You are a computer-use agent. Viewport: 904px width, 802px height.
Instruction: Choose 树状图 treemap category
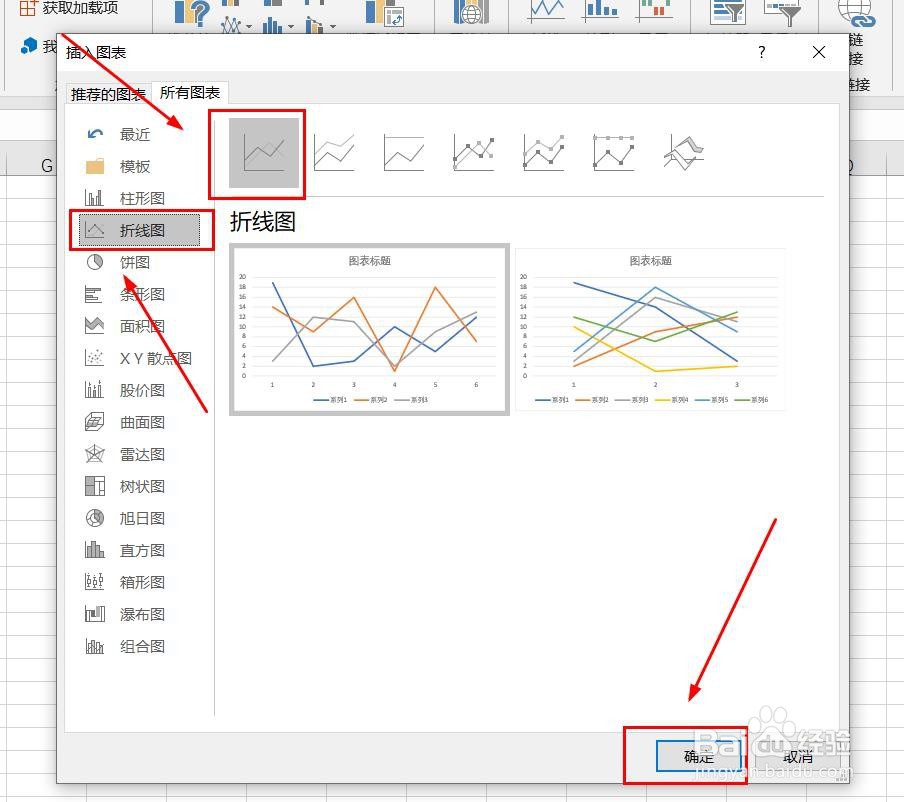[x=139, y=487]
